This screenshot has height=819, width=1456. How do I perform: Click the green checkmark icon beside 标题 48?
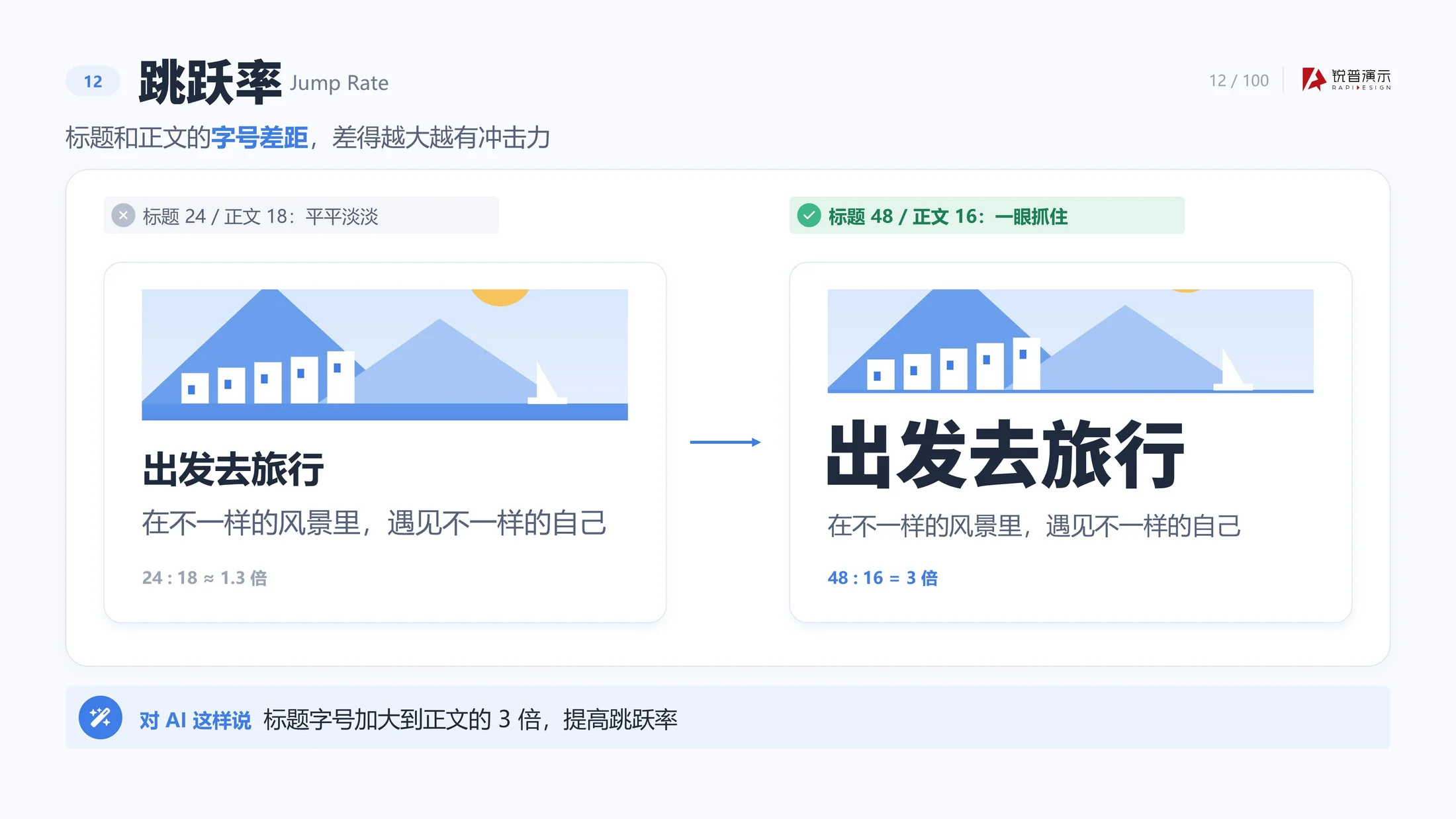click(809, 216)
